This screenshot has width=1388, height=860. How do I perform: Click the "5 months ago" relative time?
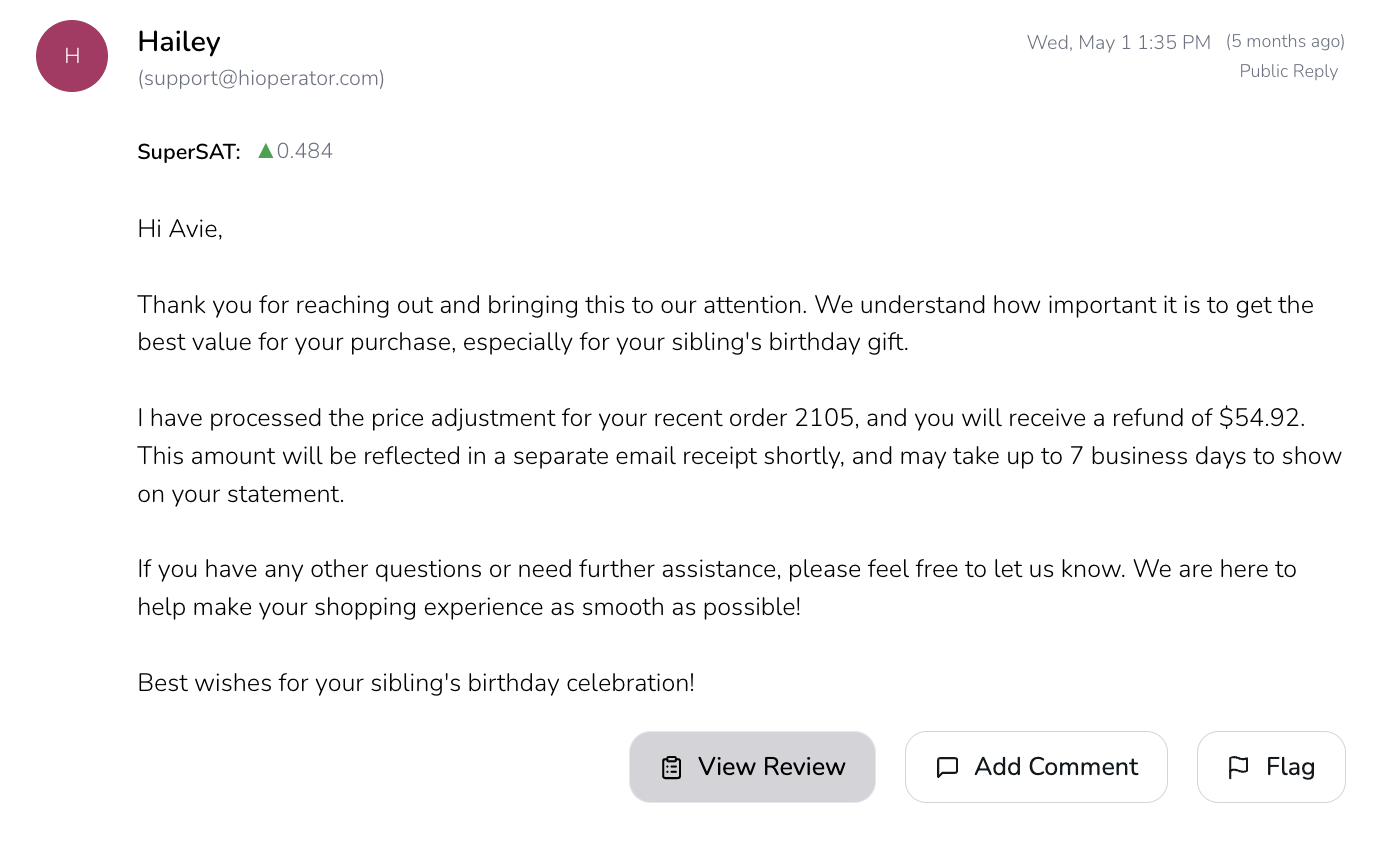click(x=1285, y=41)
